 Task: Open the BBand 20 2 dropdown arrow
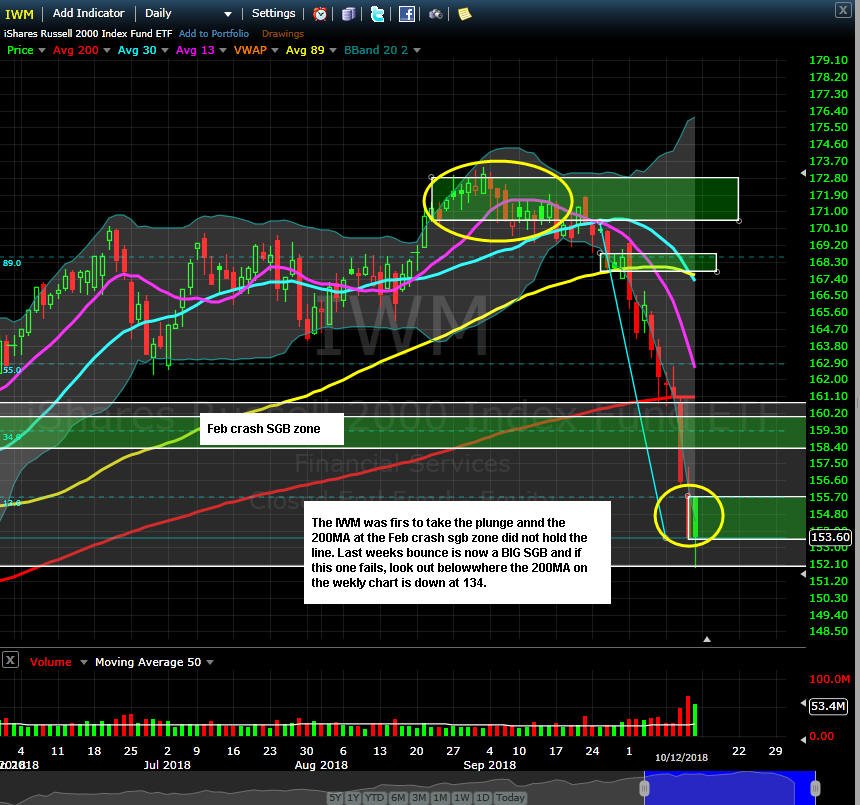pos(417,50)
